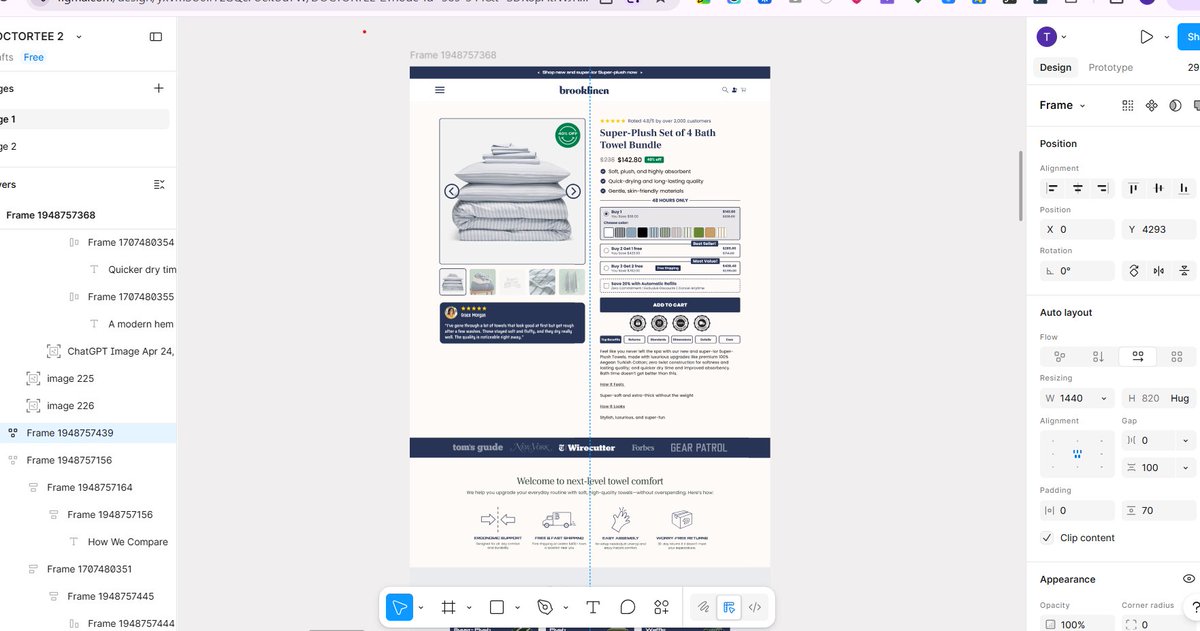The image size is (1200, 631).
Task: Select the Pen tool
Action: [x=545, y=607]
